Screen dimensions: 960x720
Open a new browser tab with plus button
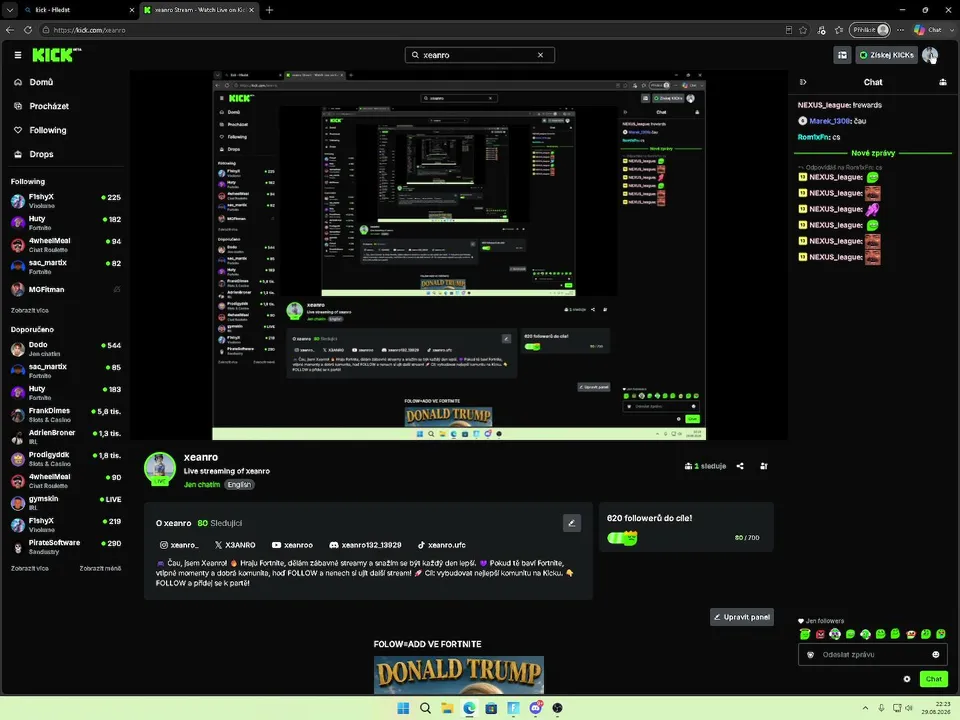pos(269,10)
